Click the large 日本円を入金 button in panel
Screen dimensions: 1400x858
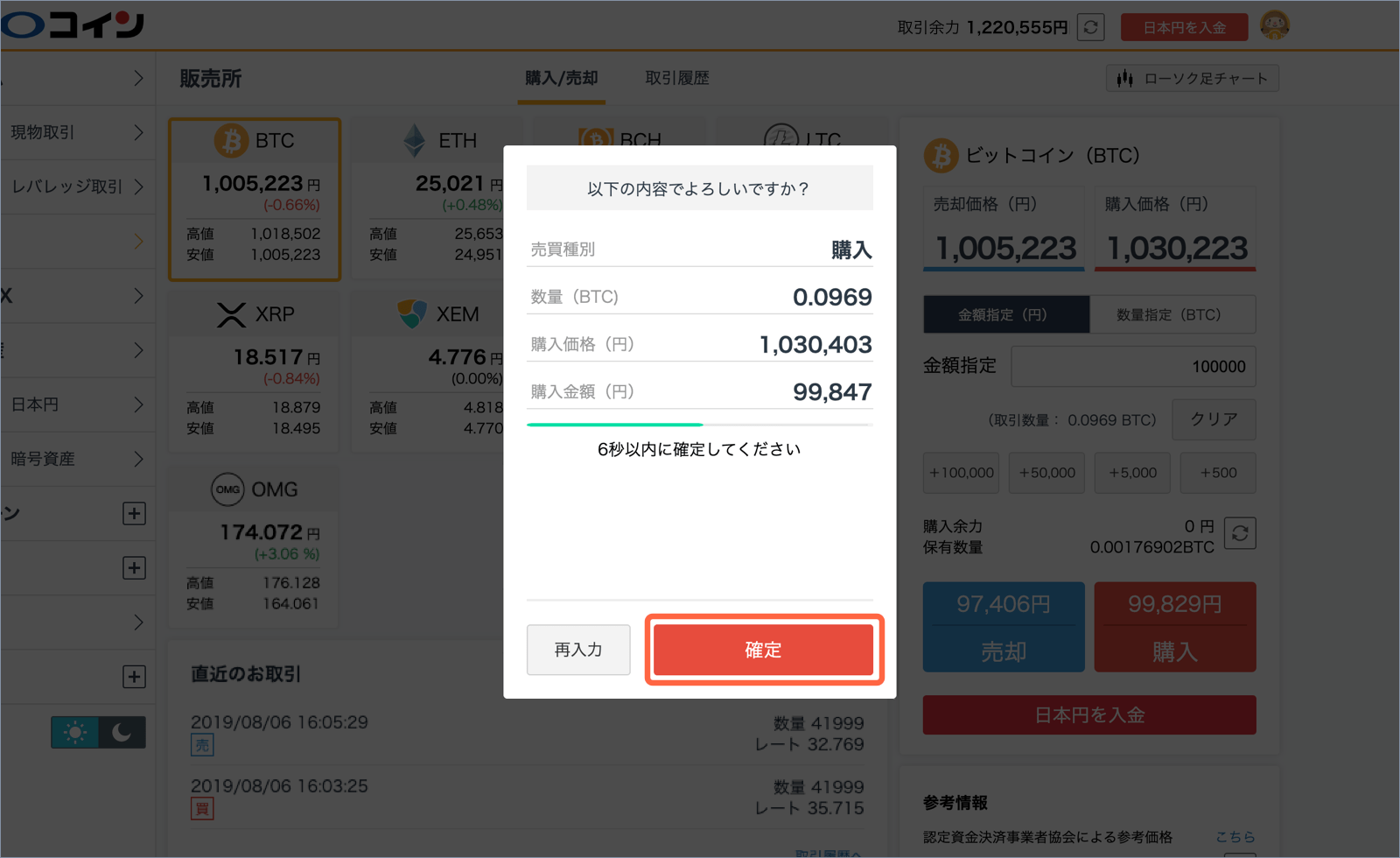(x=1089, y=715)
